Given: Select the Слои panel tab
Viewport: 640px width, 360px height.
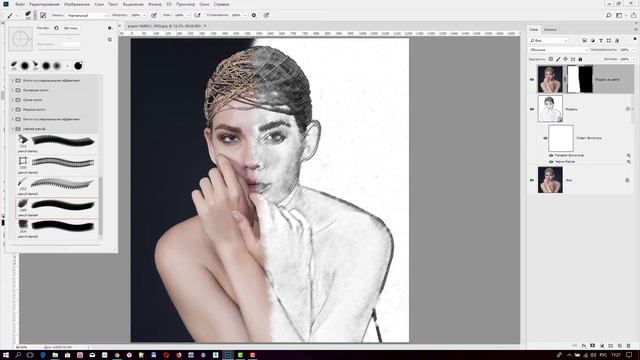Looking at the screenshot, I should coord(533,29).
